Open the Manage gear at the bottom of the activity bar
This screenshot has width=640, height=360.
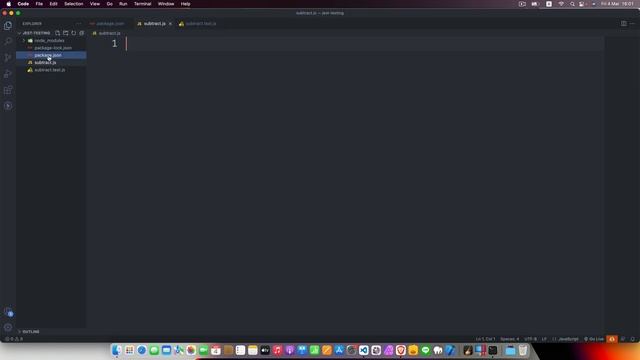(8, 327)
